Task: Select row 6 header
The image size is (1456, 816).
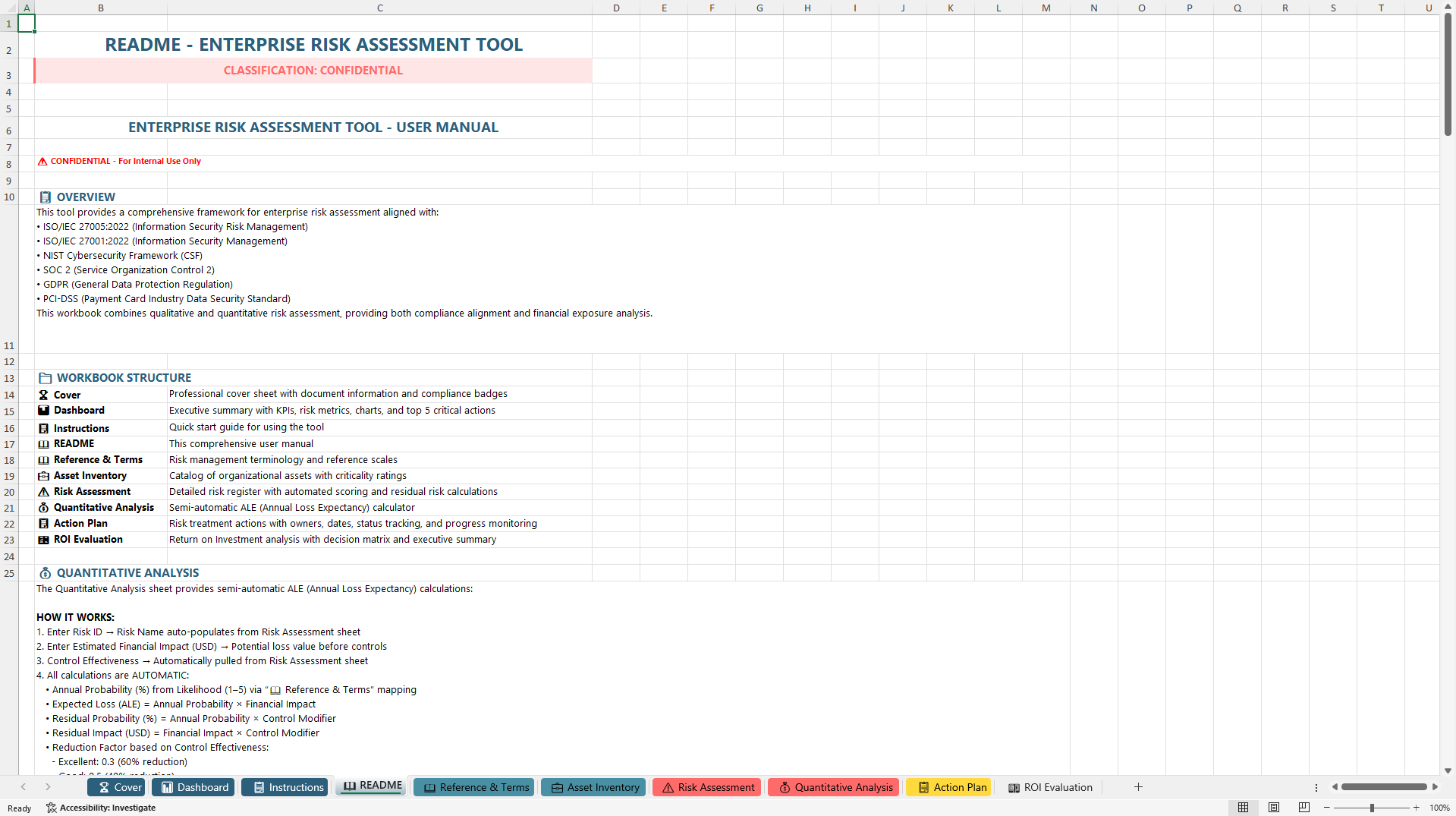Action: point(9,128)
